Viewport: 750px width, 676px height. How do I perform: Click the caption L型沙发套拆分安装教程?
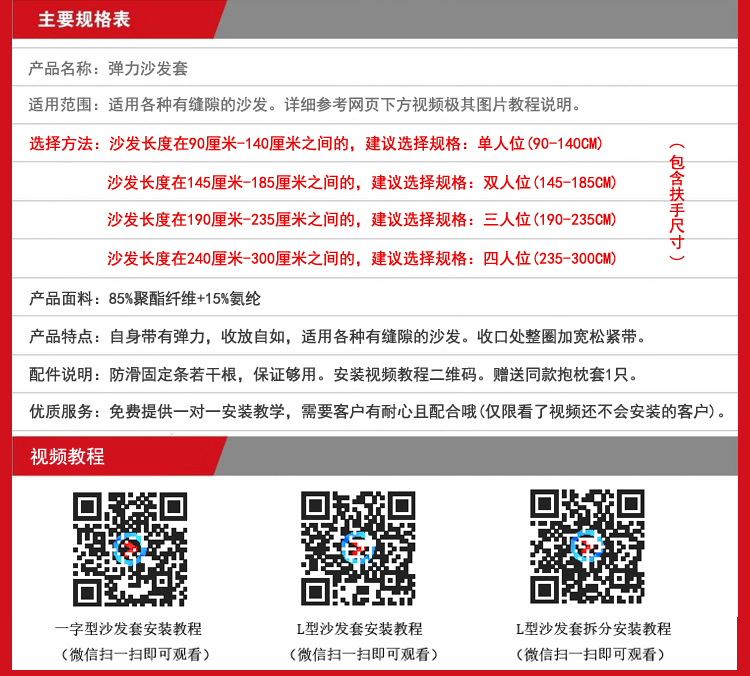[x=593, y=629]
